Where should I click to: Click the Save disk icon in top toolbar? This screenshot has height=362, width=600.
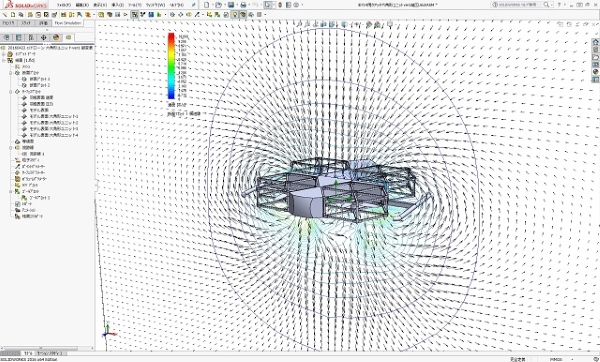231,5
